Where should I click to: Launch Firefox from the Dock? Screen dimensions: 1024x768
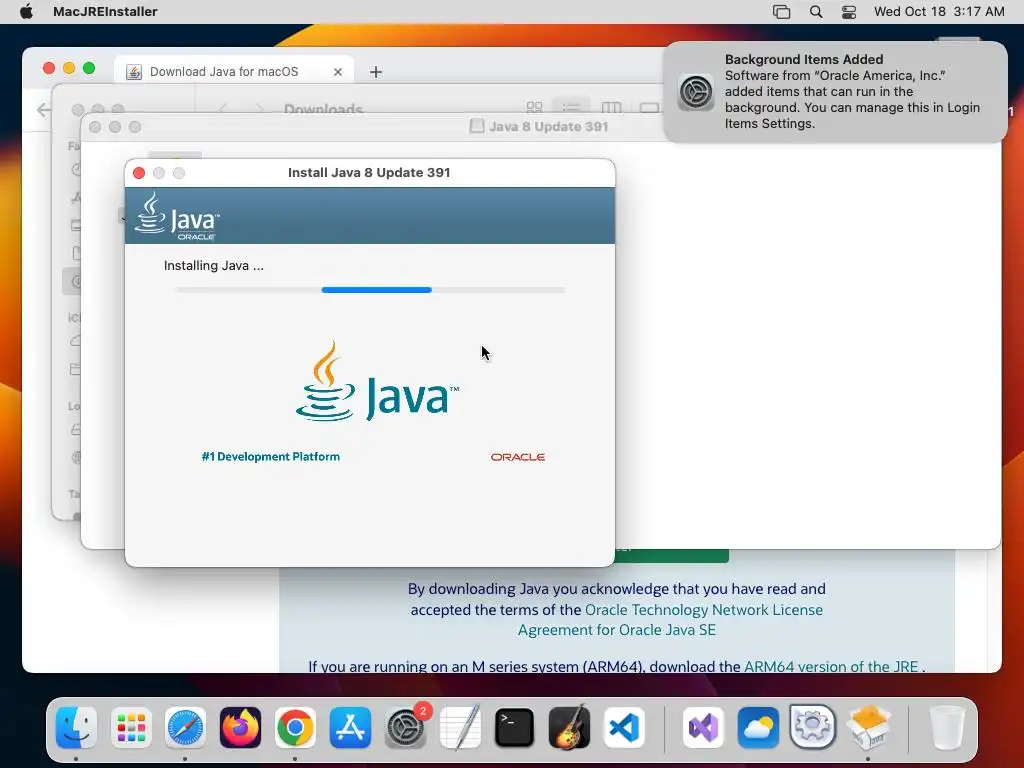[240, 728]
